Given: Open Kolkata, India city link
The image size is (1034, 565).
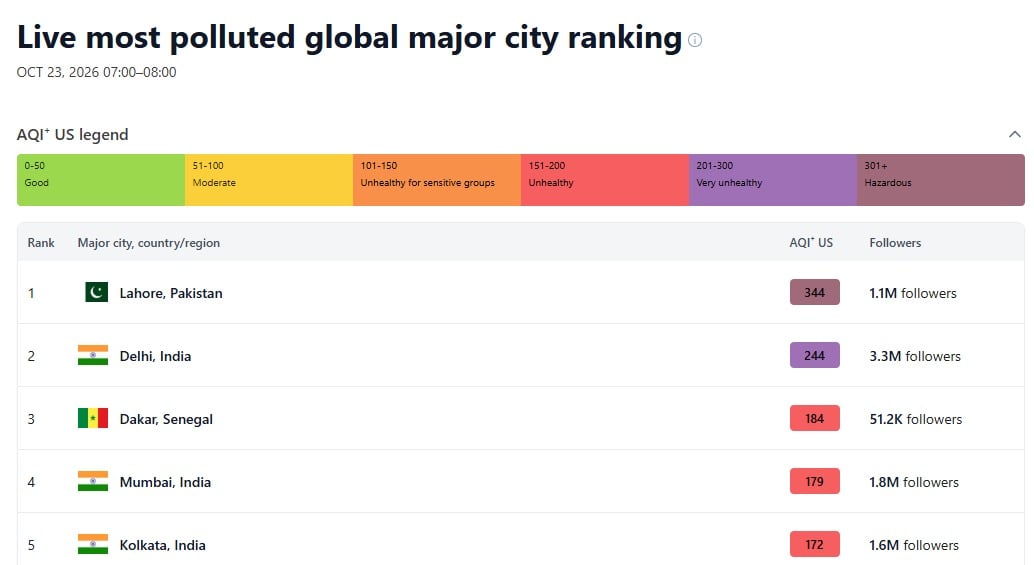Looking at the screenshot, I should pos(162,545).
